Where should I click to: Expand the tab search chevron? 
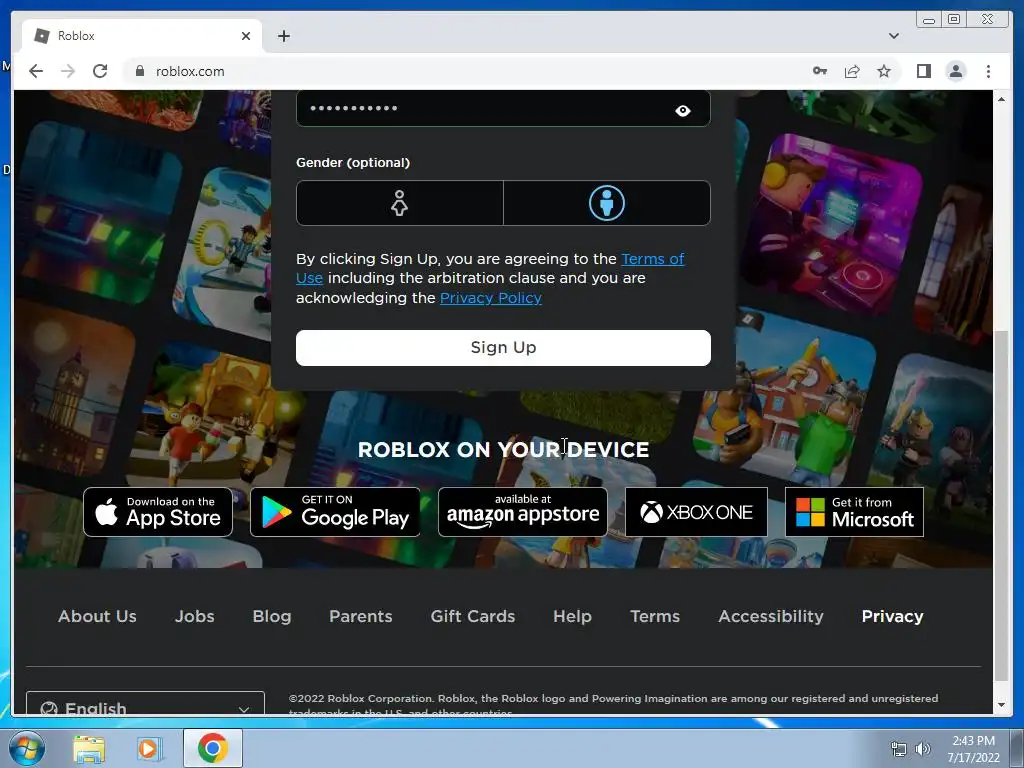click(x=893, y=36)
